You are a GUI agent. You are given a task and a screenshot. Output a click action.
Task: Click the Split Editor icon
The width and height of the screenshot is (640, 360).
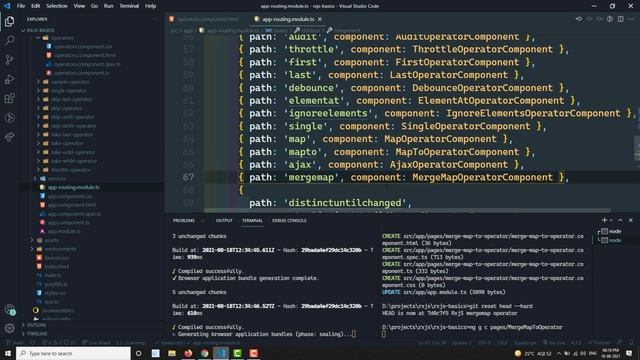click(620, 19)
